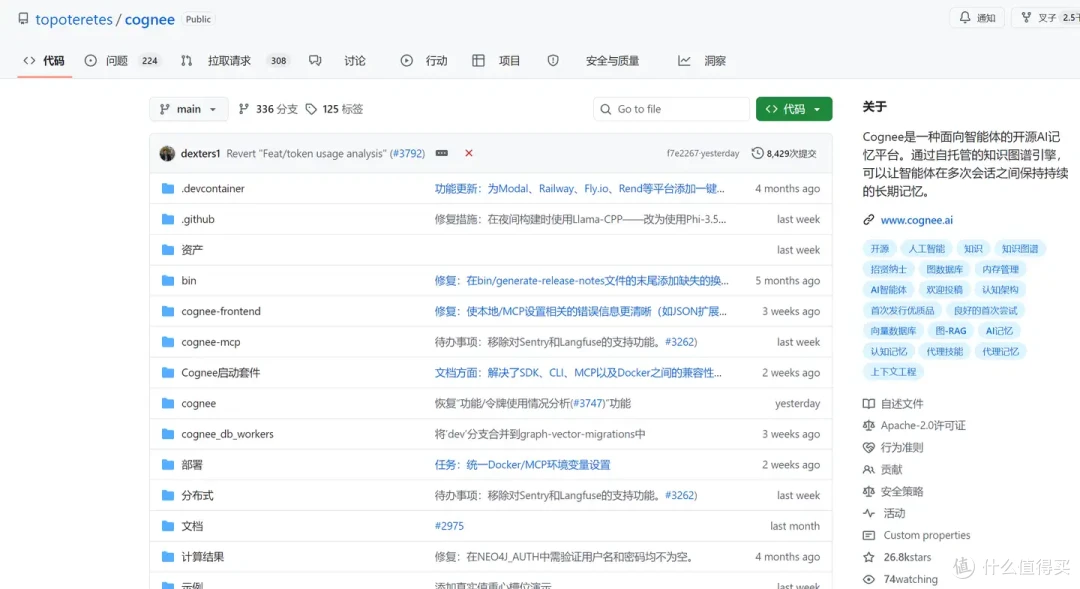Open the cognee repository name link

pos(149,19)
